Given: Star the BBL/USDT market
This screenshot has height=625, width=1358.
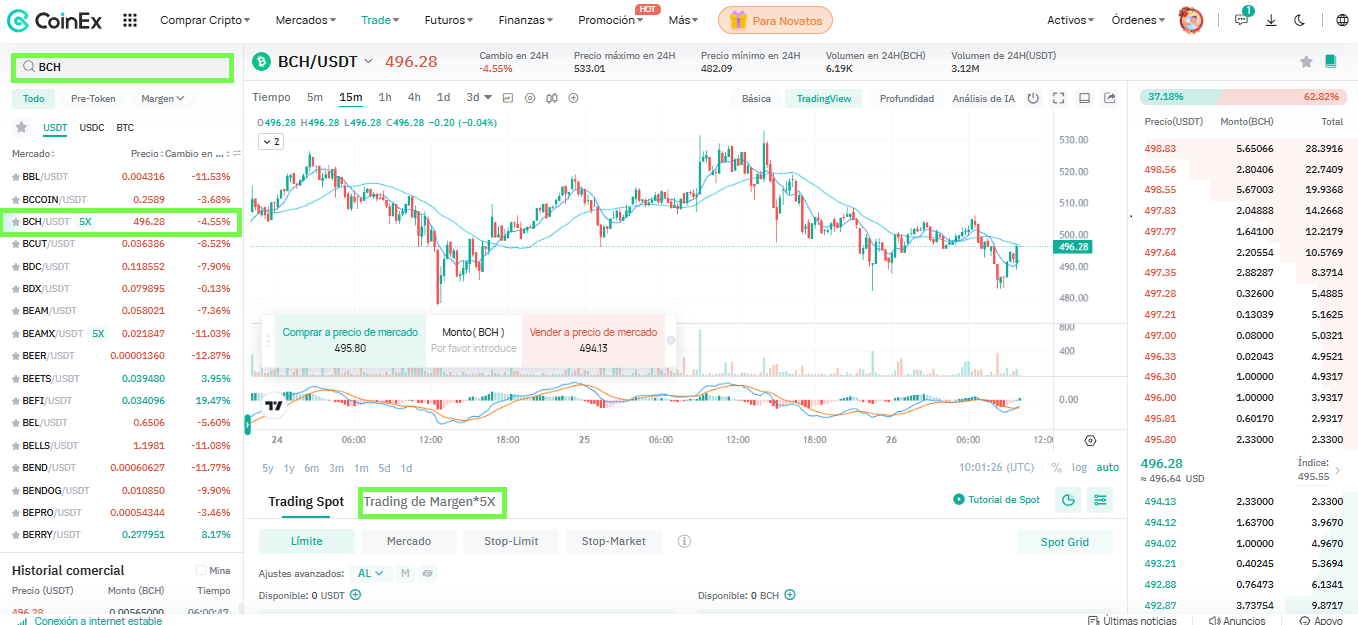Looking at the screenshot, I should (x=15, y=177).
